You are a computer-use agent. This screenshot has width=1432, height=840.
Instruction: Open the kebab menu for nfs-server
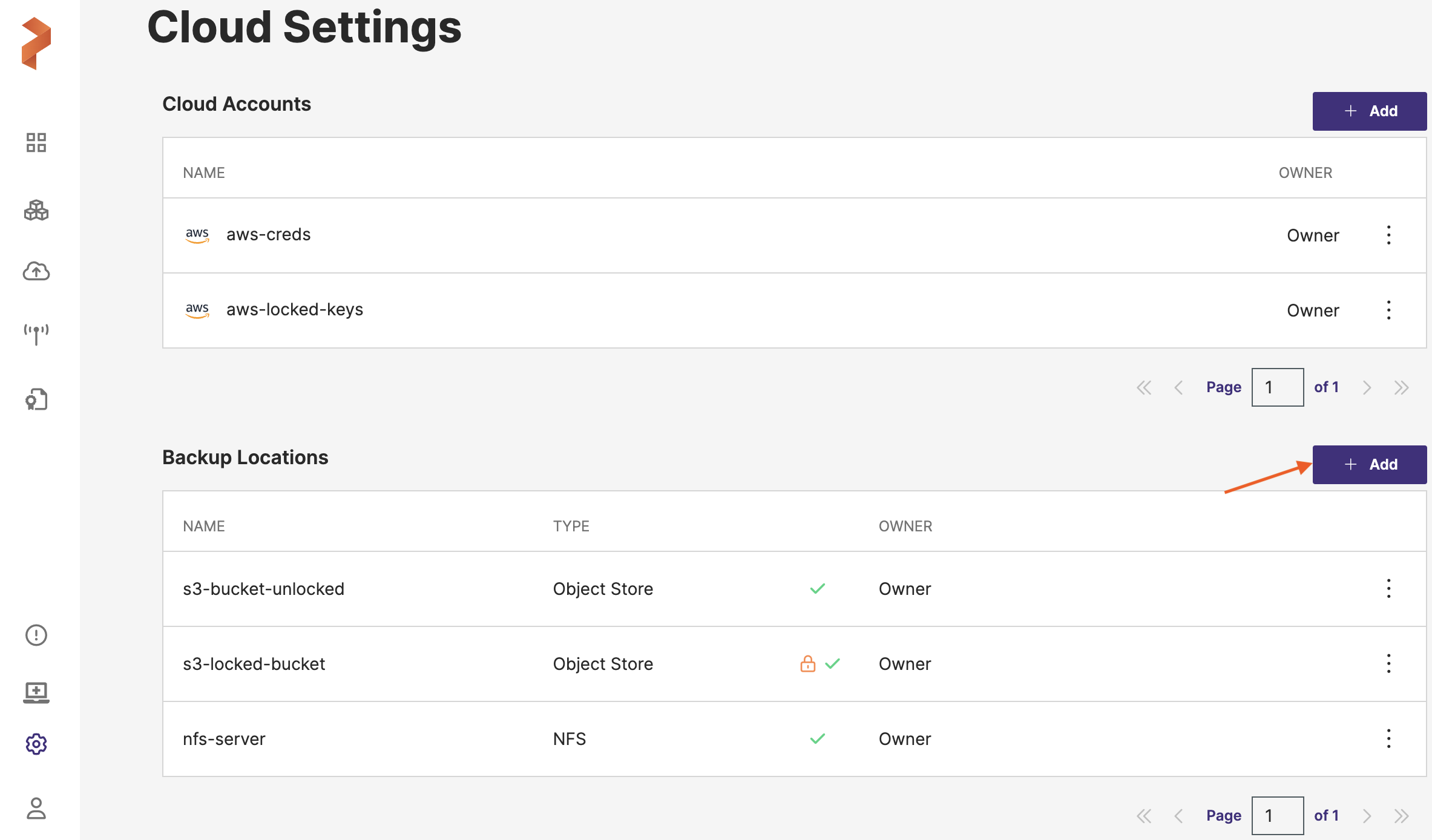click(1388, 738)
